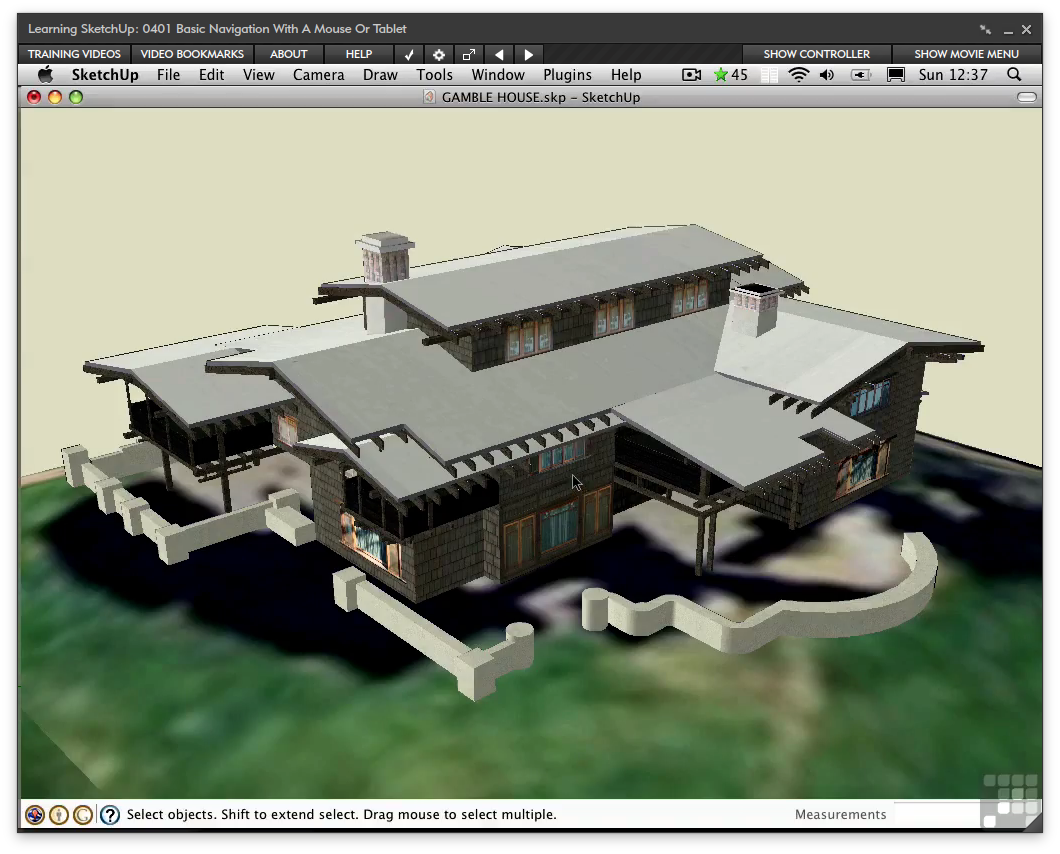The width and height of the screenshot is (1060, 854).
Task: Click the checkmark icon in the player bar
Action: (409, 55)
